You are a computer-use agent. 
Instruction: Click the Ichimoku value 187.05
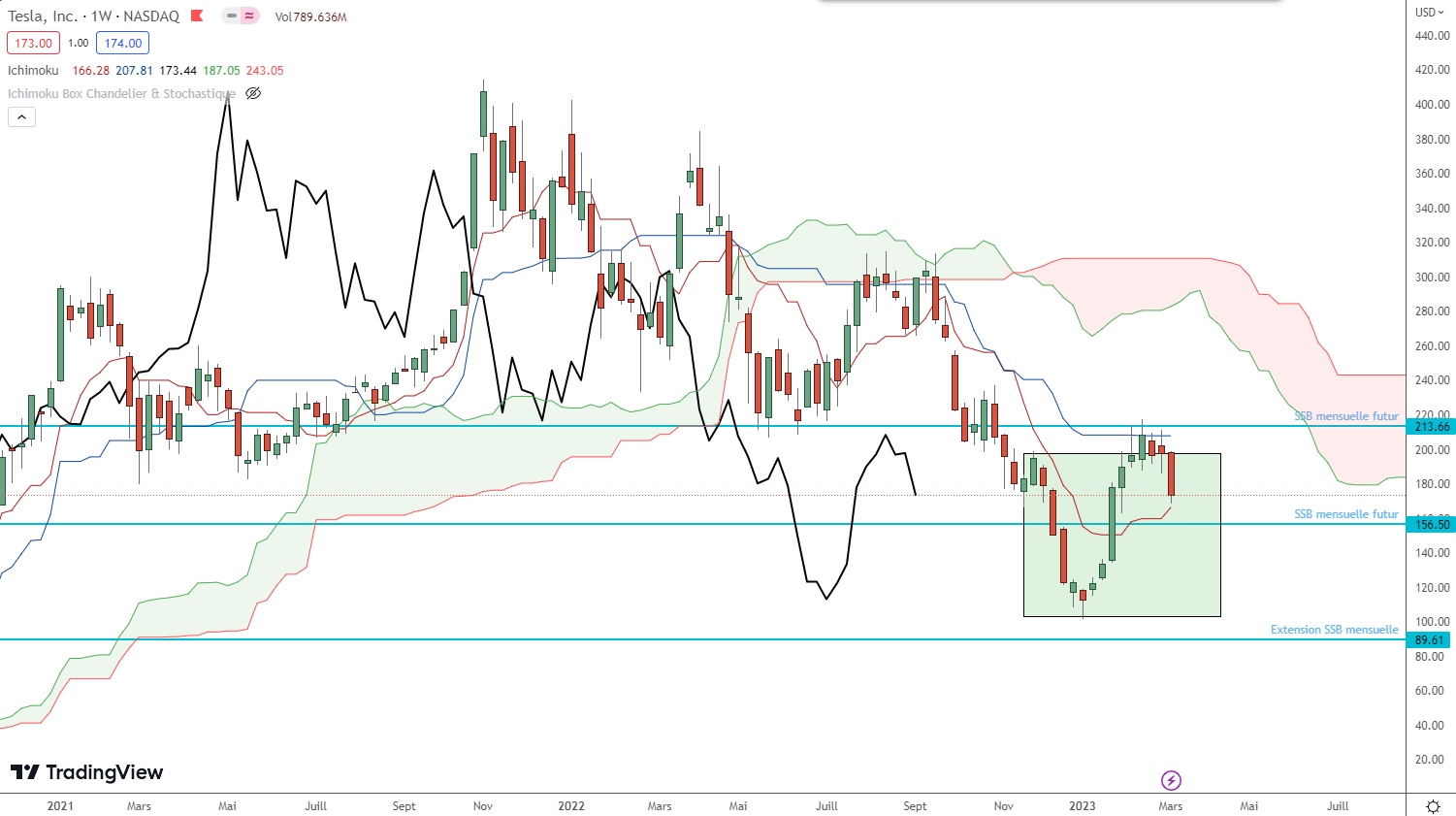(221, 71)
